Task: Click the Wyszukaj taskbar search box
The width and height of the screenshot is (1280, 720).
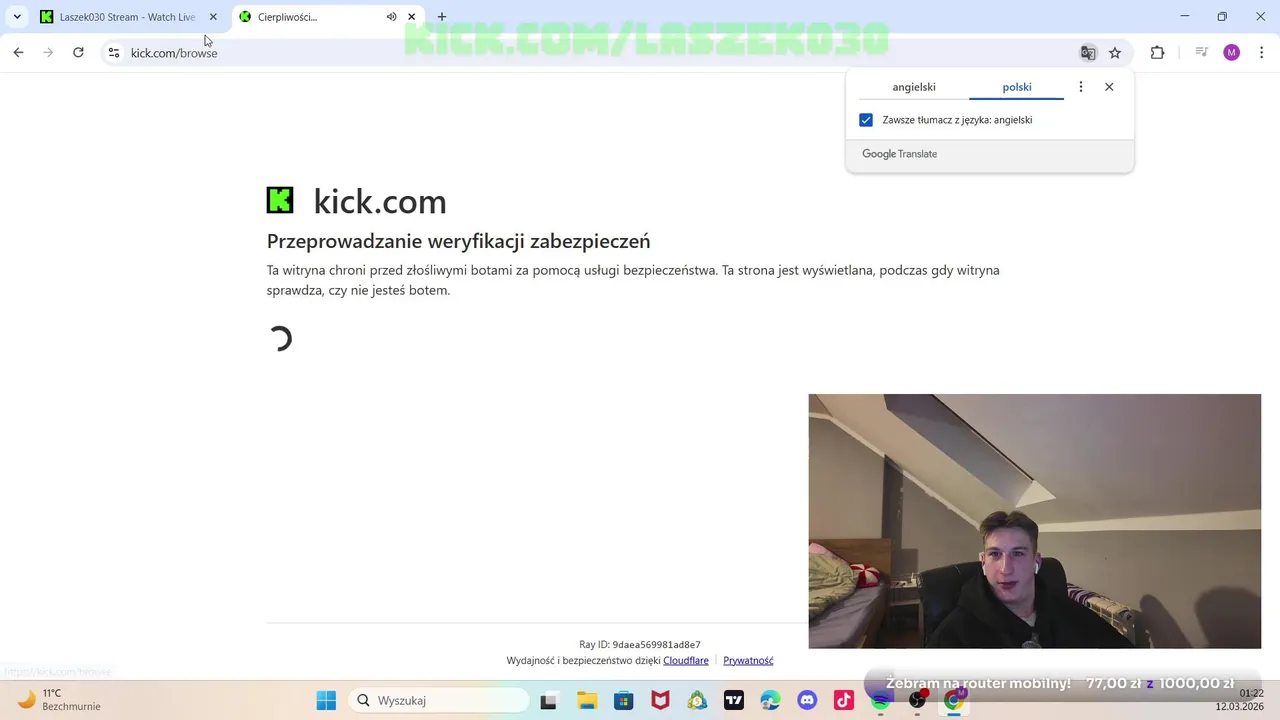Action: pos(439,701)
